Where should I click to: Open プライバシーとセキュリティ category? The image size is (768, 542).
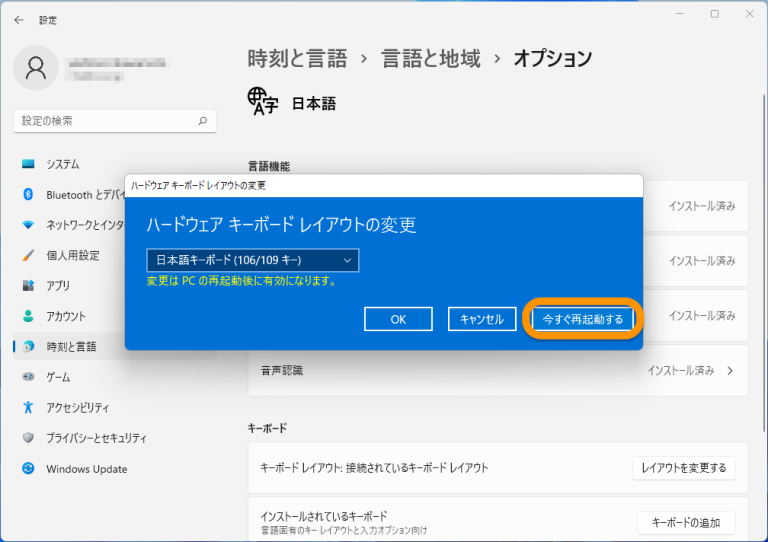[x=115, y=438]
